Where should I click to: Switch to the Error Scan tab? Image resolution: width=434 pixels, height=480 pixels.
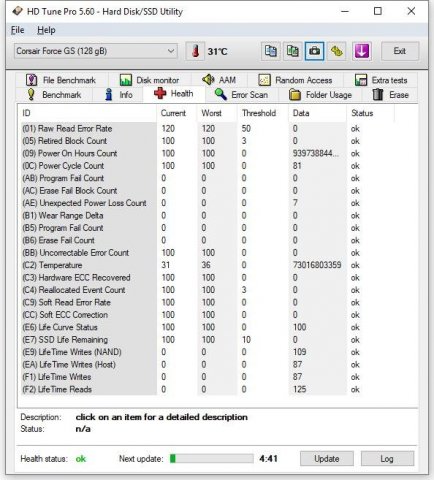(x=242, y=95)
